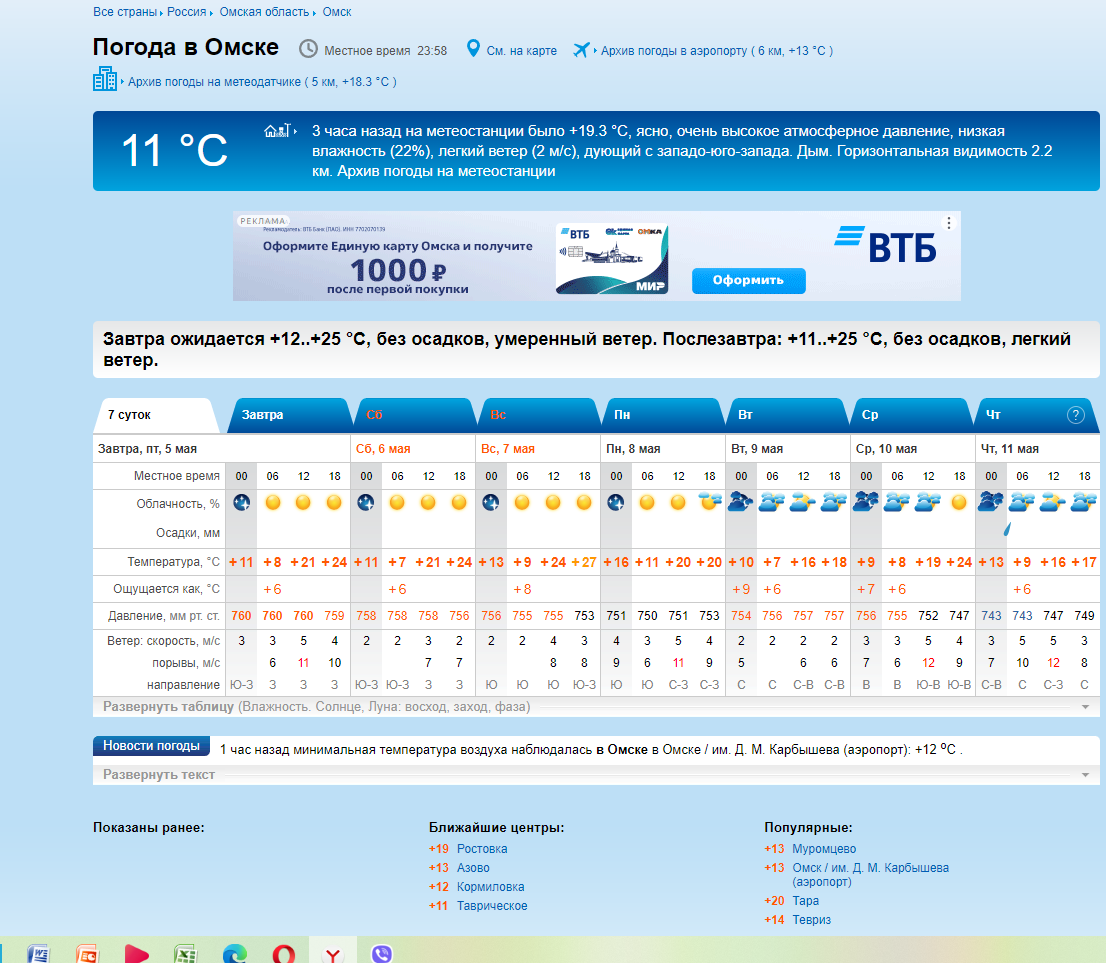Image resolution: width=1106 pixels, height=963 pixels.
Task: Open См. на карте link
Action: [521, 51]
